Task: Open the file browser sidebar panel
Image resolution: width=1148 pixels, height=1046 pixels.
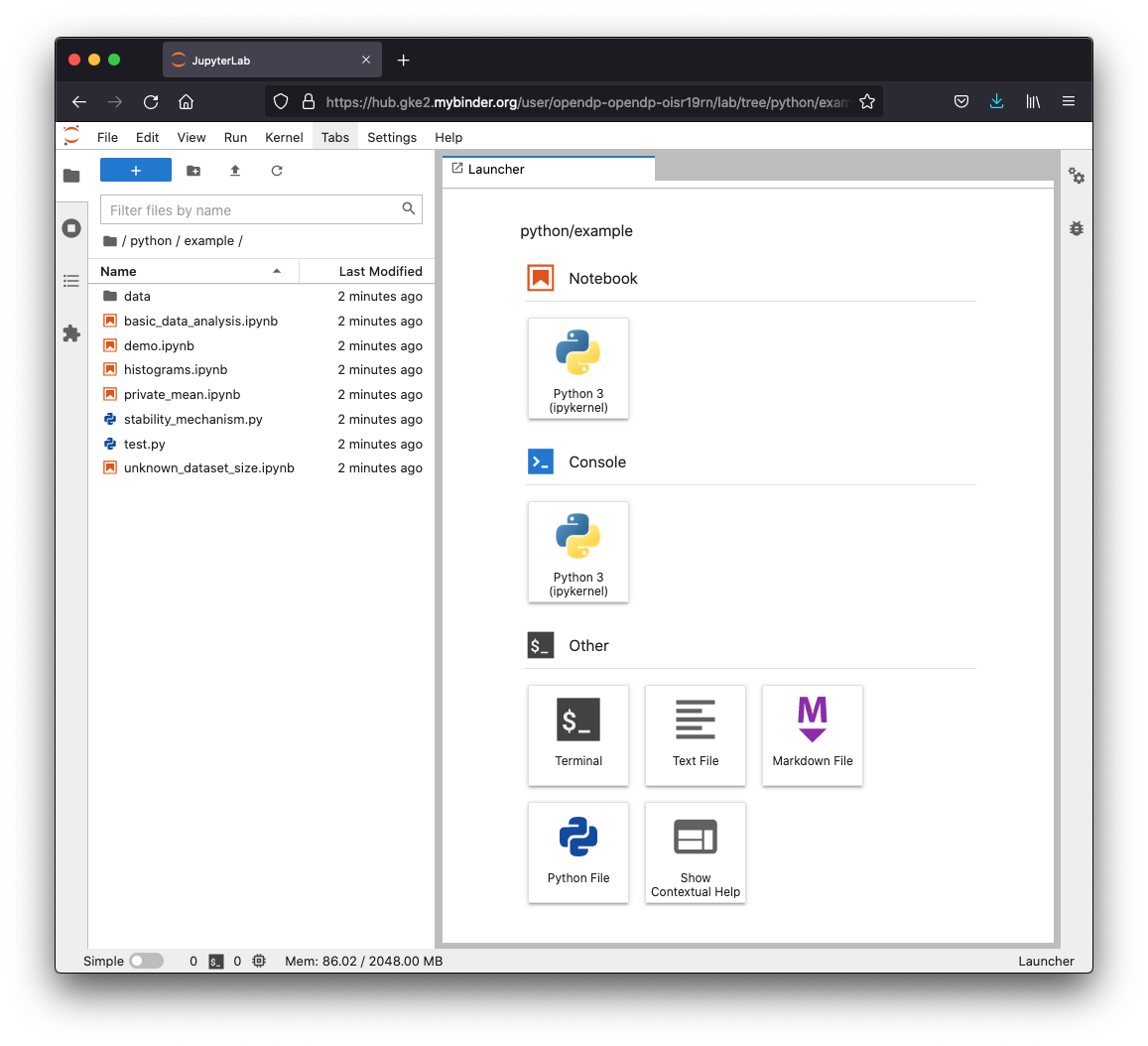Action: tap(70, 175)
